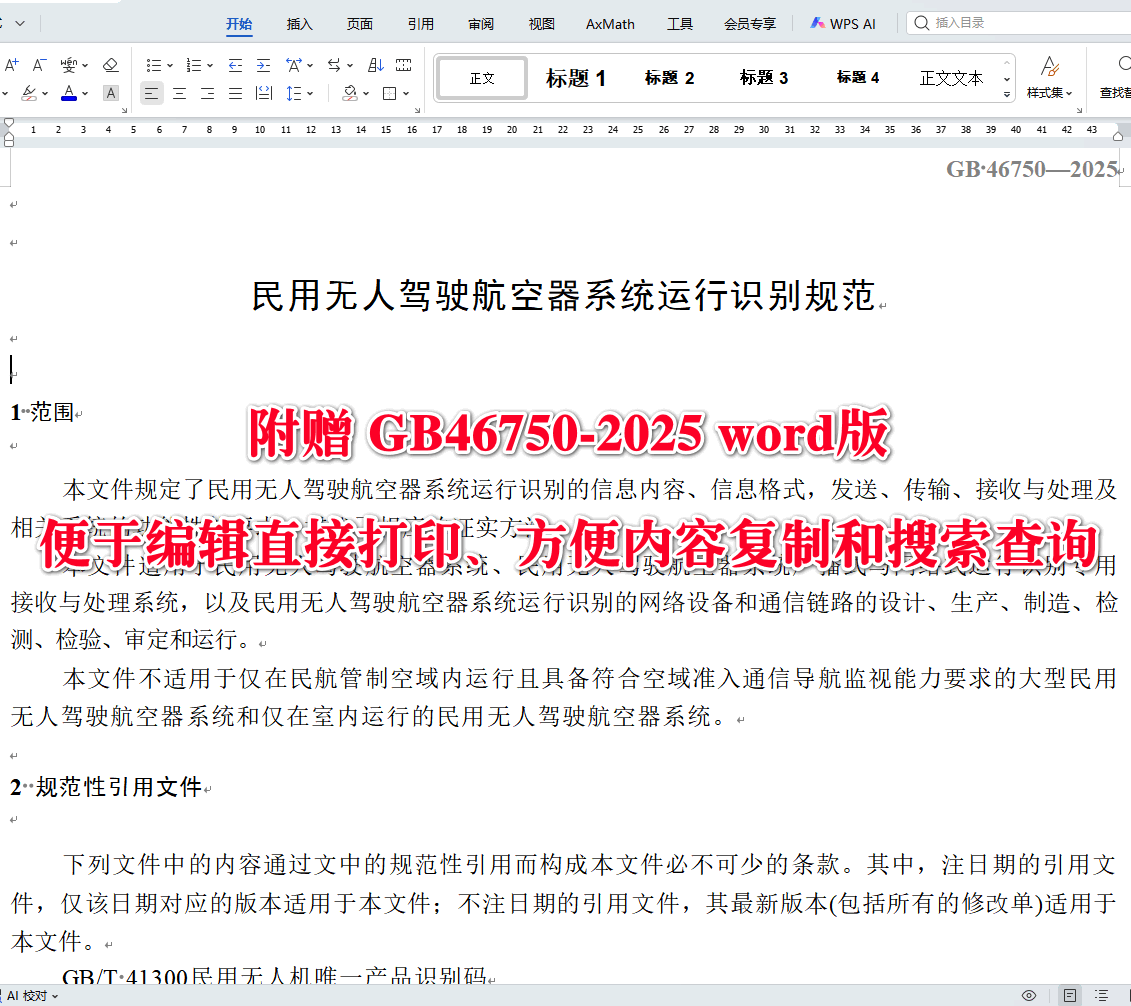Apply center alignment icon
The width and height of the screenshot is (1131, 1006).
point(179,93)
